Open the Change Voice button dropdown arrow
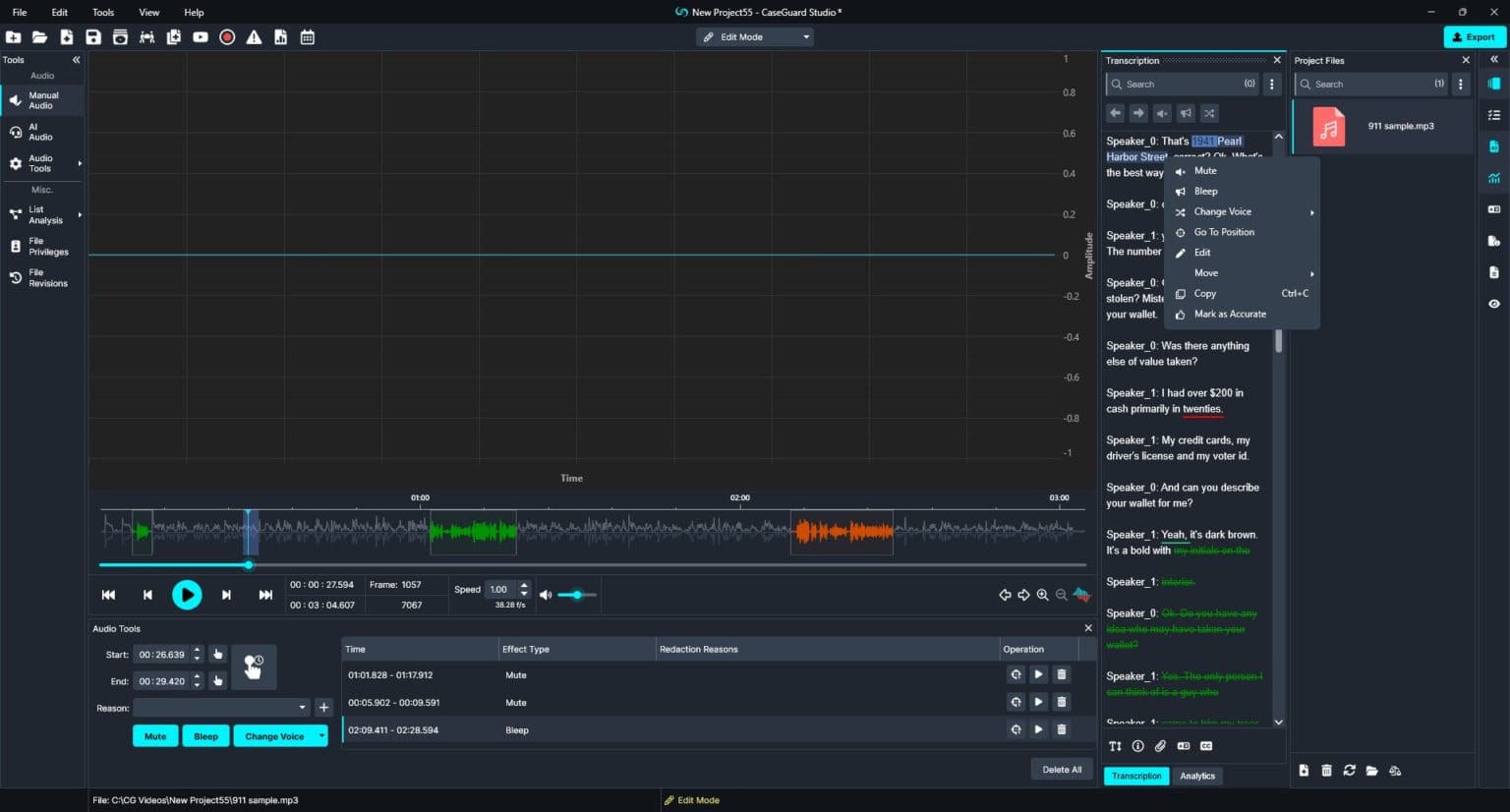The width and height of the screenshot is (1510, 812). point(321,736)
